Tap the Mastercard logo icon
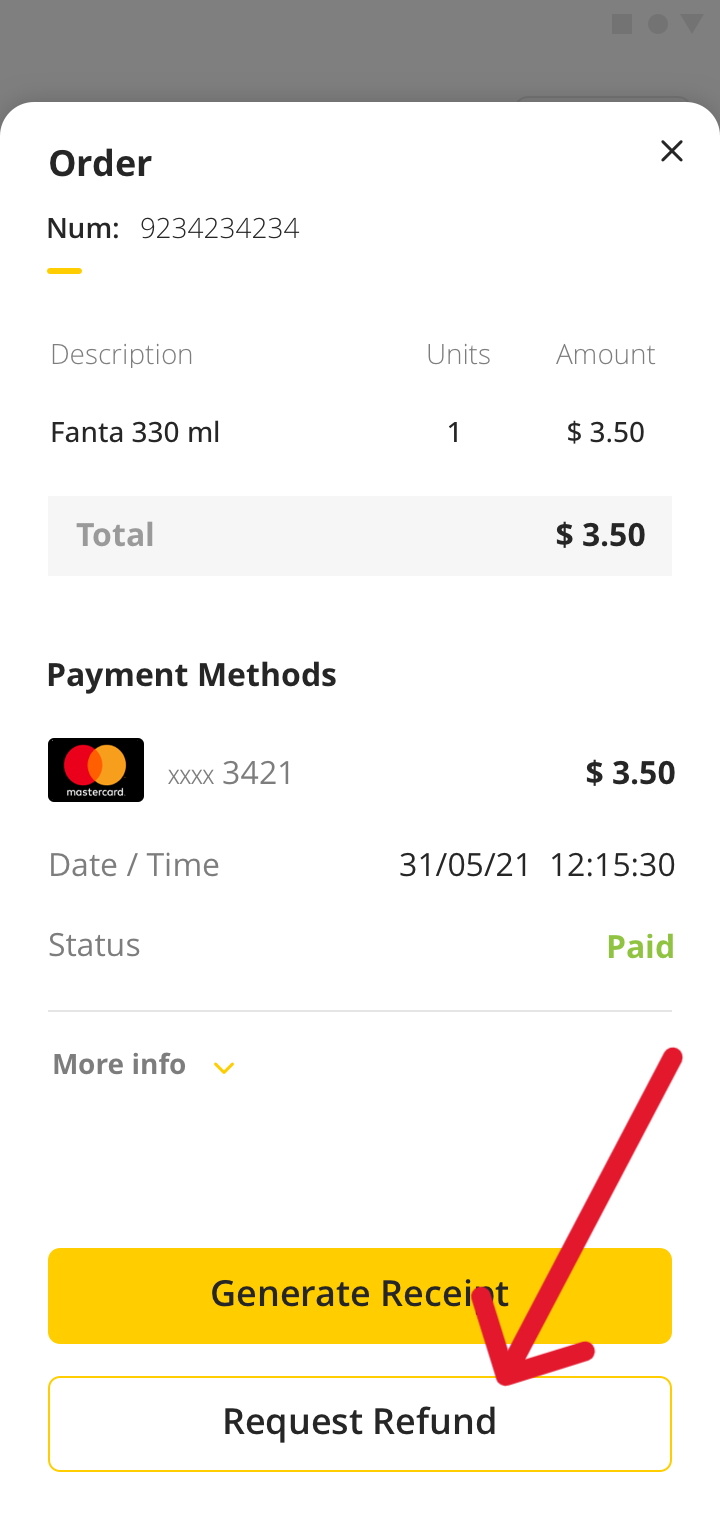 pos(96,770)
